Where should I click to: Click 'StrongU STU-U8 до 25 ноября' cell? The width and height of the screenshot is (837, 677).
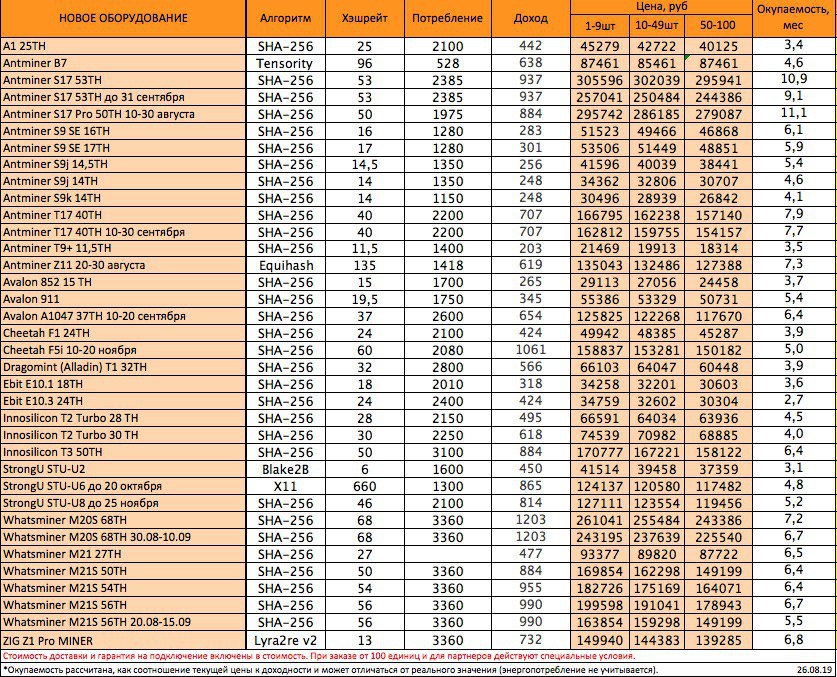[x=123, y=503]
